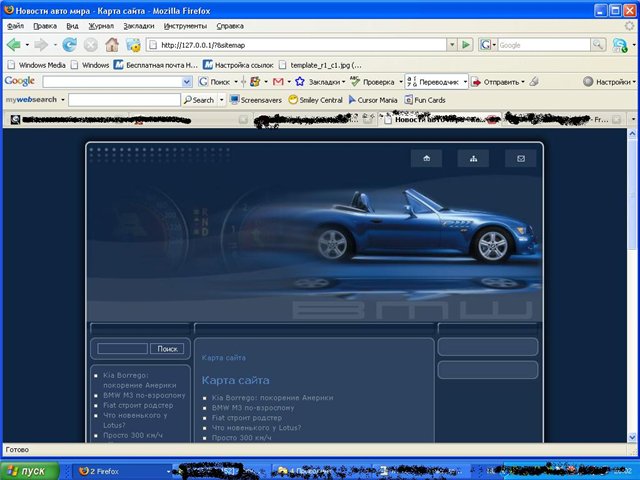640x480 pixels.
Task: Click the website's home icon in header
Action: (427, 158)
